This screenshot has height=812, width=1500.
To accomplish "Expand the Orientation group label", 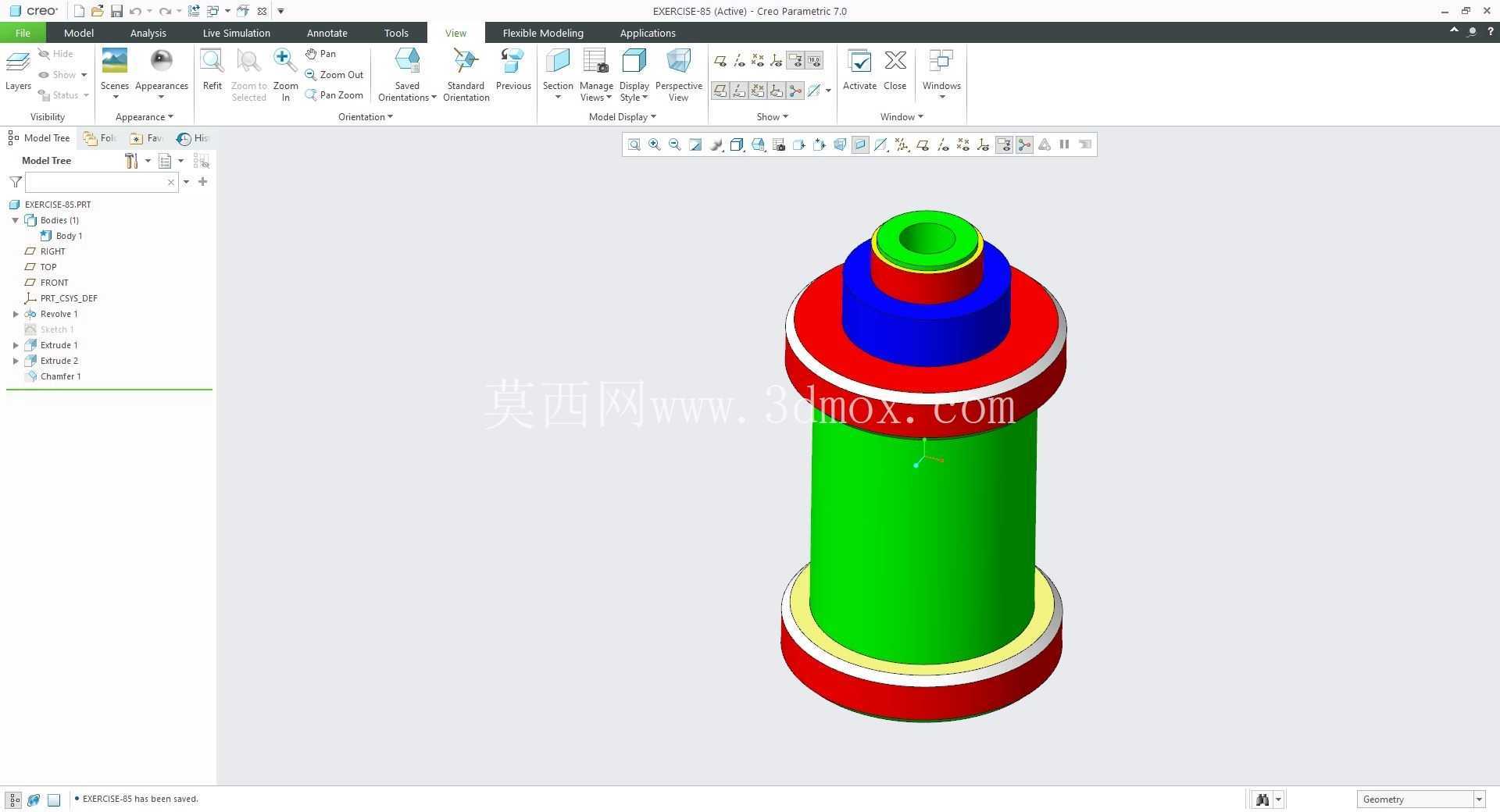I will click(x=365, y=117).
